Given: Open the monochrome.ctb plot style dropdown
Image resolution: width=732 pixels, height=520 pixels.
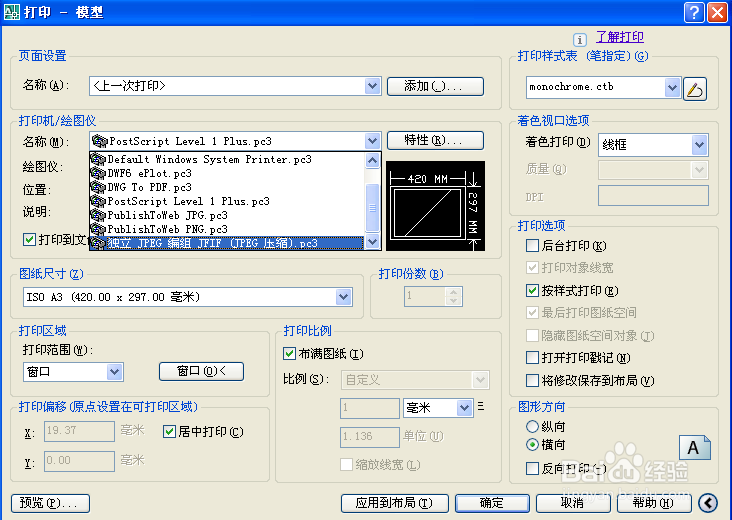Looking at the screenshot, I should [x=672, y=87].
